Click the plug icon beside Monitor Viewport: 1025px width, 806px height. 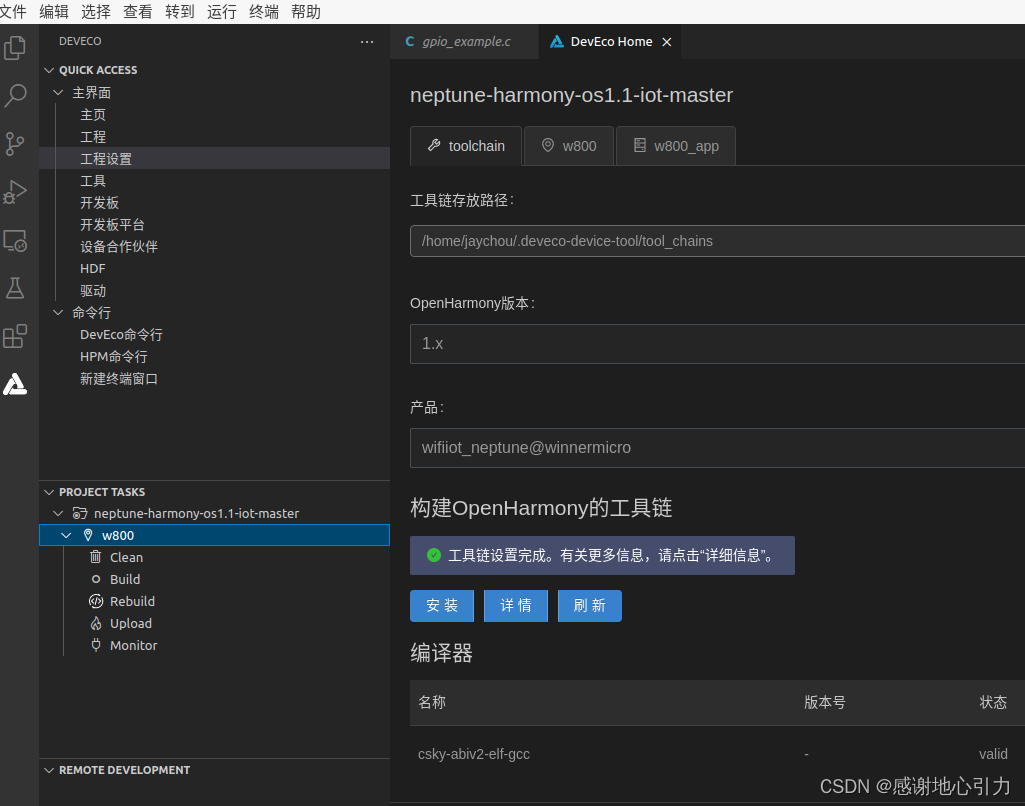point(95,645)
